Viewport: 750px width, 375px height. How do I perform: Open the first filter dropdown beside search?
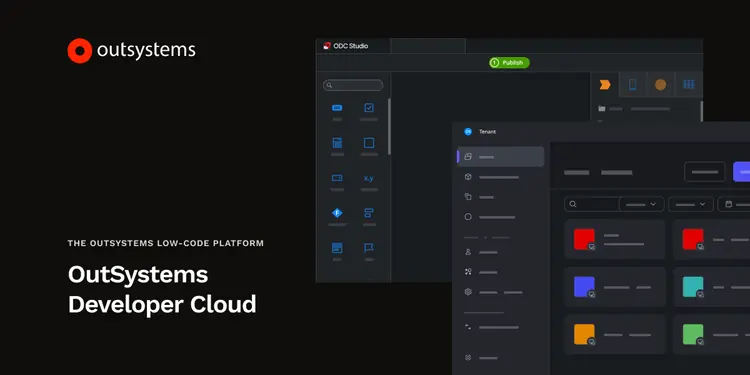[x=641, y=204]
